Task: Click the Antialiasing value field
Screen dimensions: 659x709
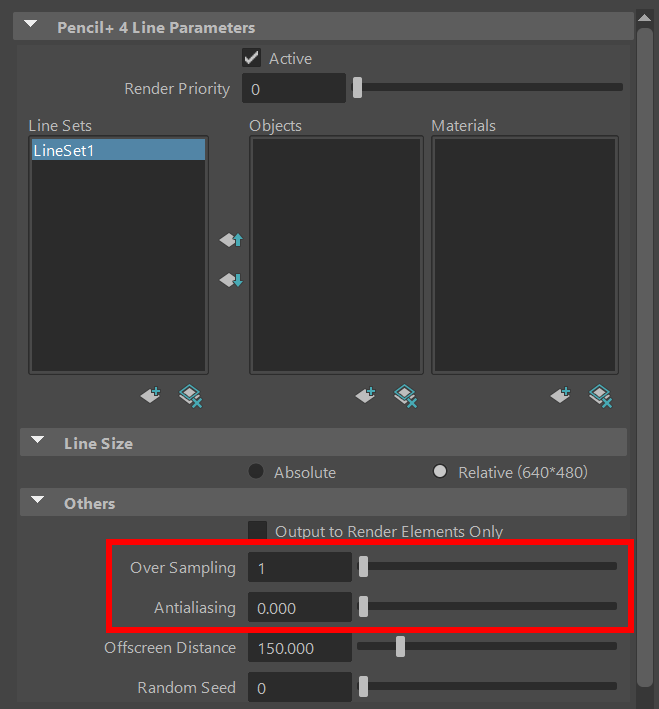Action: click(299, 607)
